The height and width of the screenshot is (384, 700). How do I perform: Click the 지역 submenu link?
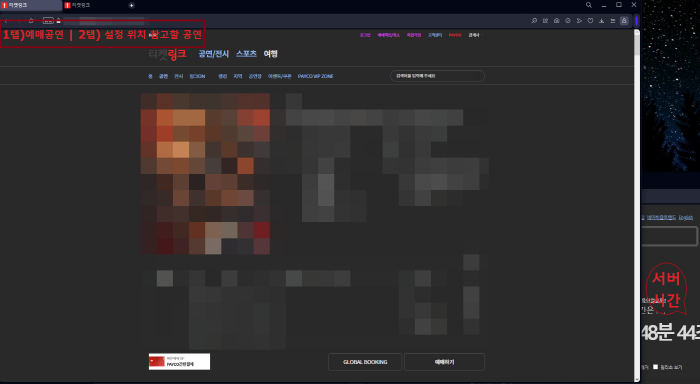(x=238, y=76)
